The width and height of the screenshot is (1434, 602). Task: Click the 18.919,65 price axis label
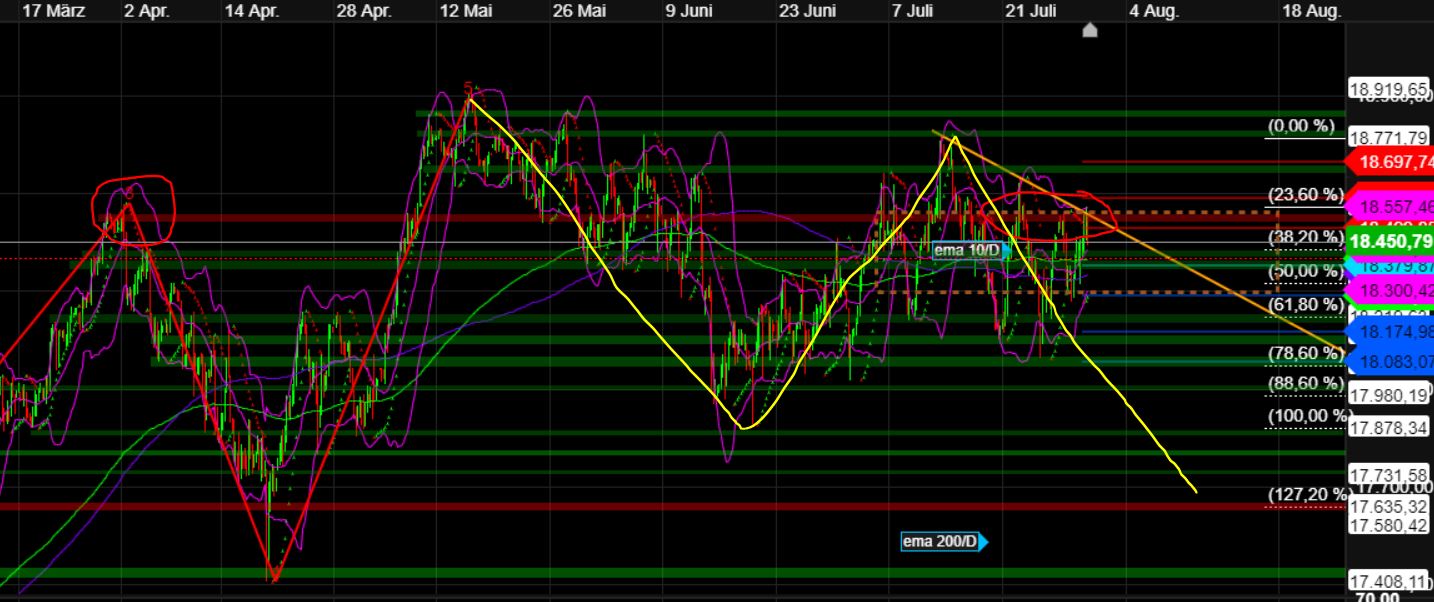1389,89
